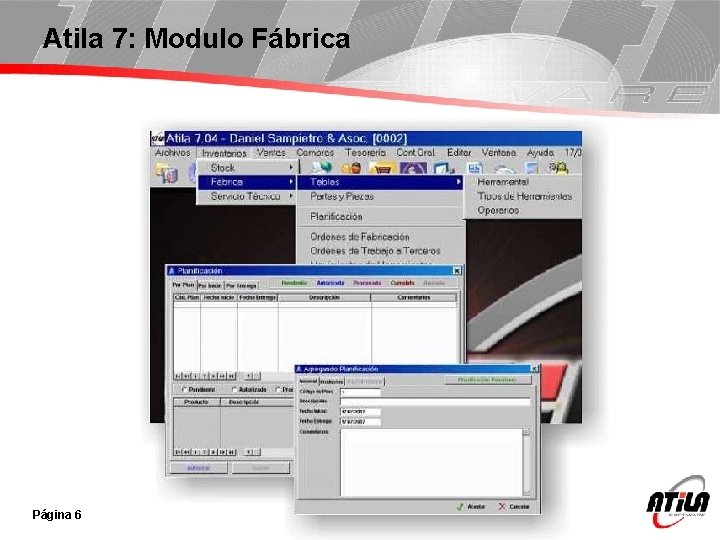The width and height of the screenshot is (720, 540).
Task: Open the Ayuda menu
Action: pos(540,152)
